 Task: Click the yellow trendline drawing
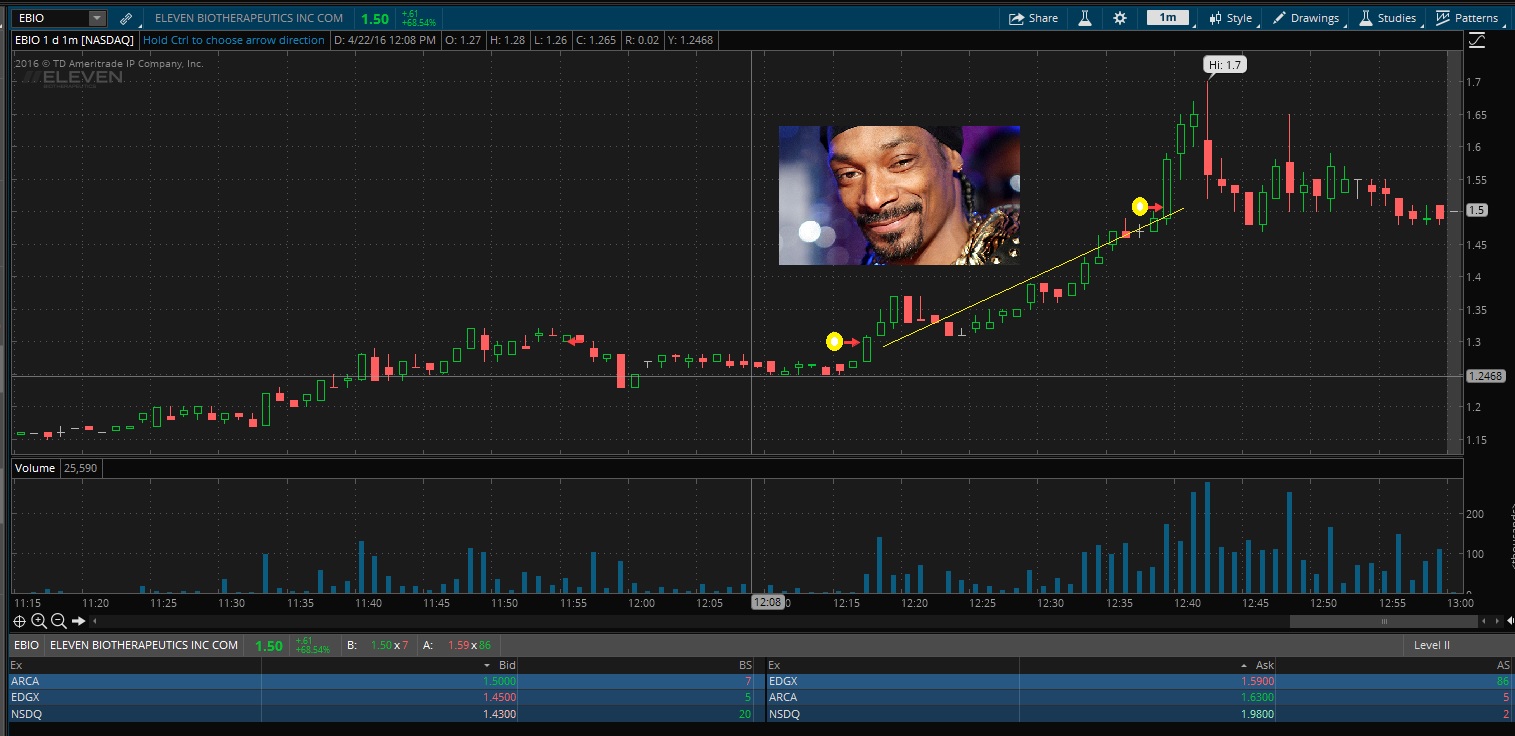(1035, 277)
